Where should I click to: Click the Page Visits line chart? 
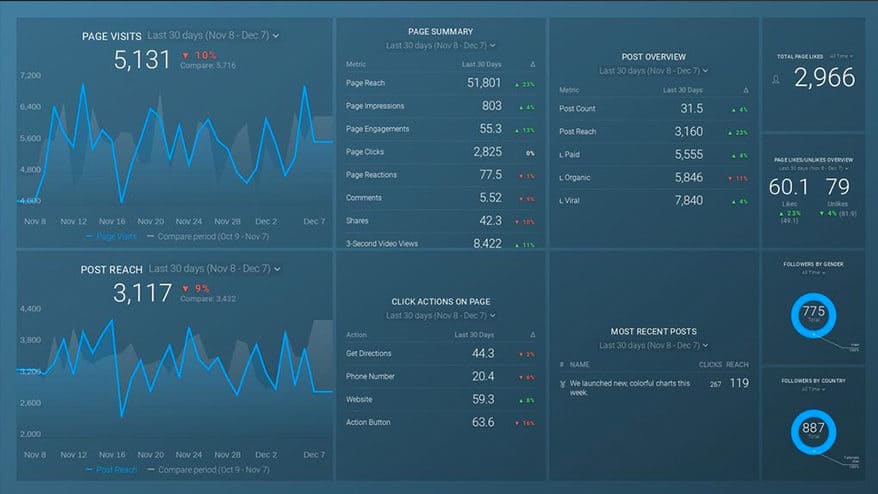(175, 143)
